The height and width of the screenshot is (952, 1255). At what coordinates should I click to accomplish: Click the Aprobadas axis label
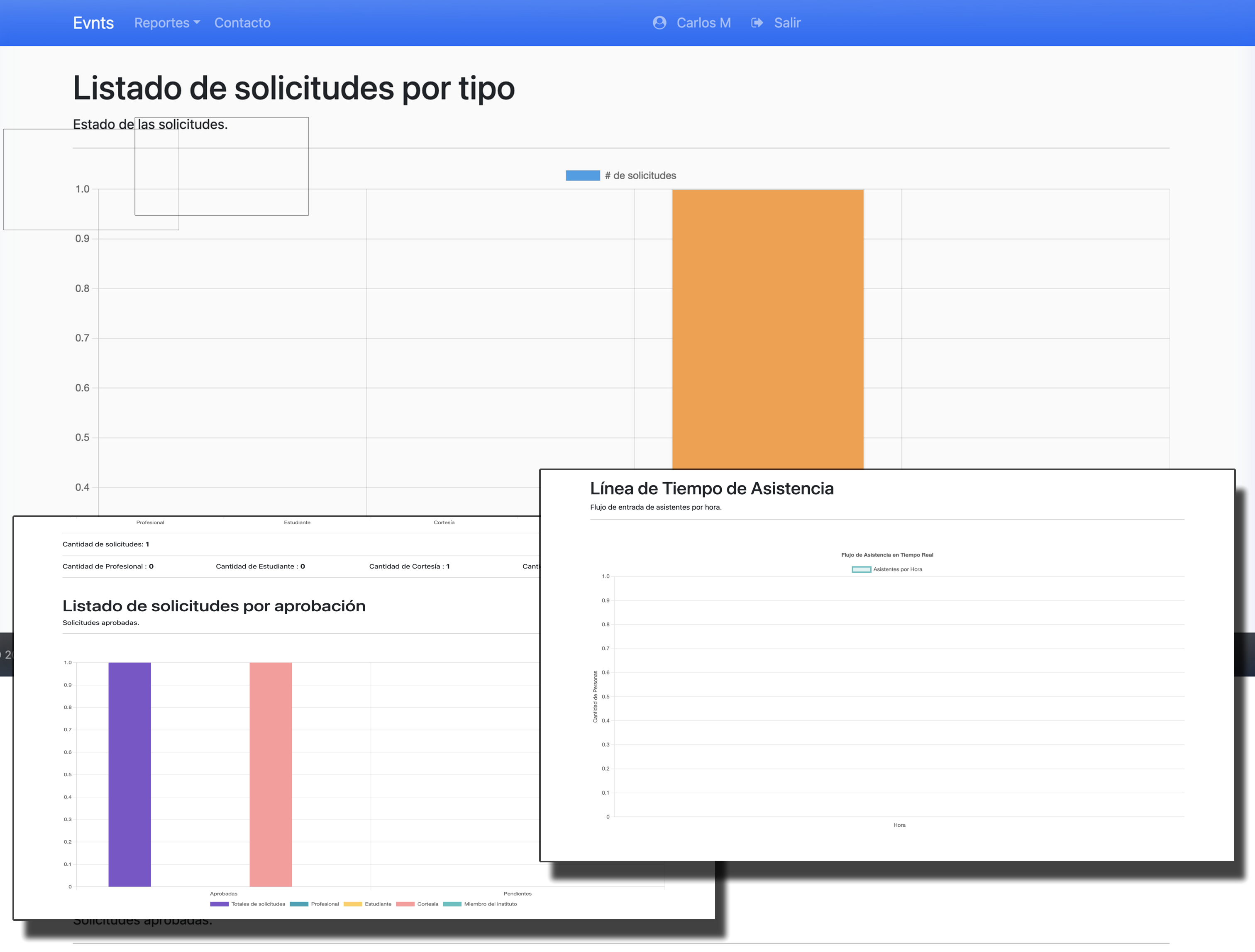tap(224, 893)
